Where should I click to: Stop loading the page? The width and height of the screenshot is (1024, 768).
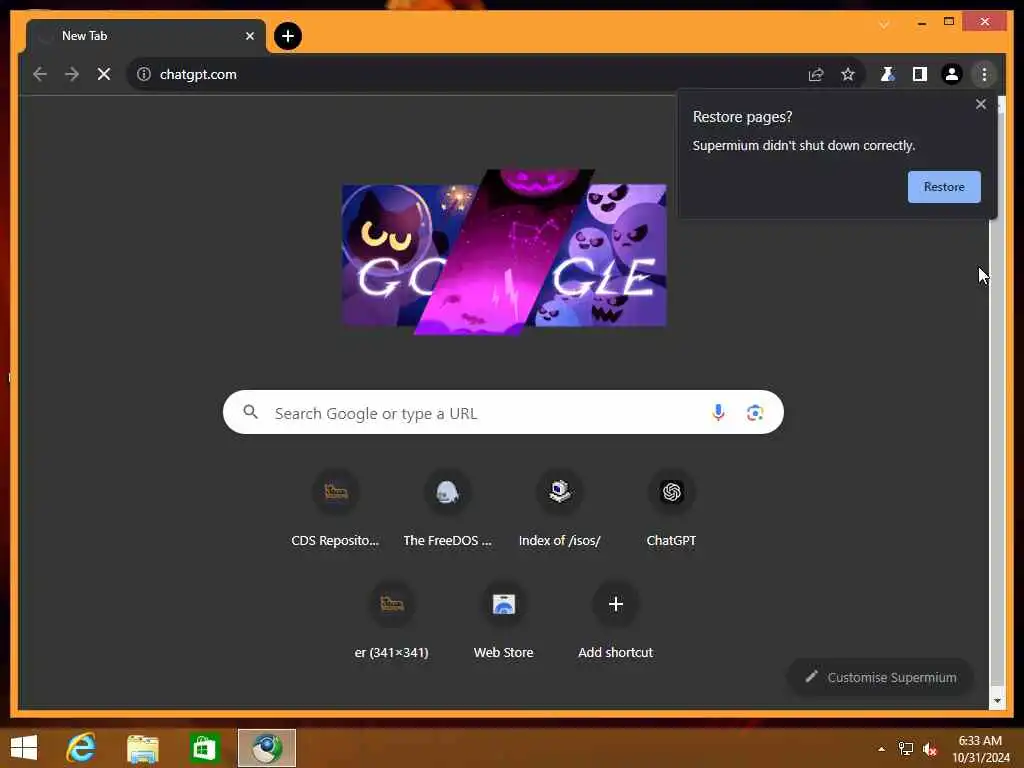point(103,74)
